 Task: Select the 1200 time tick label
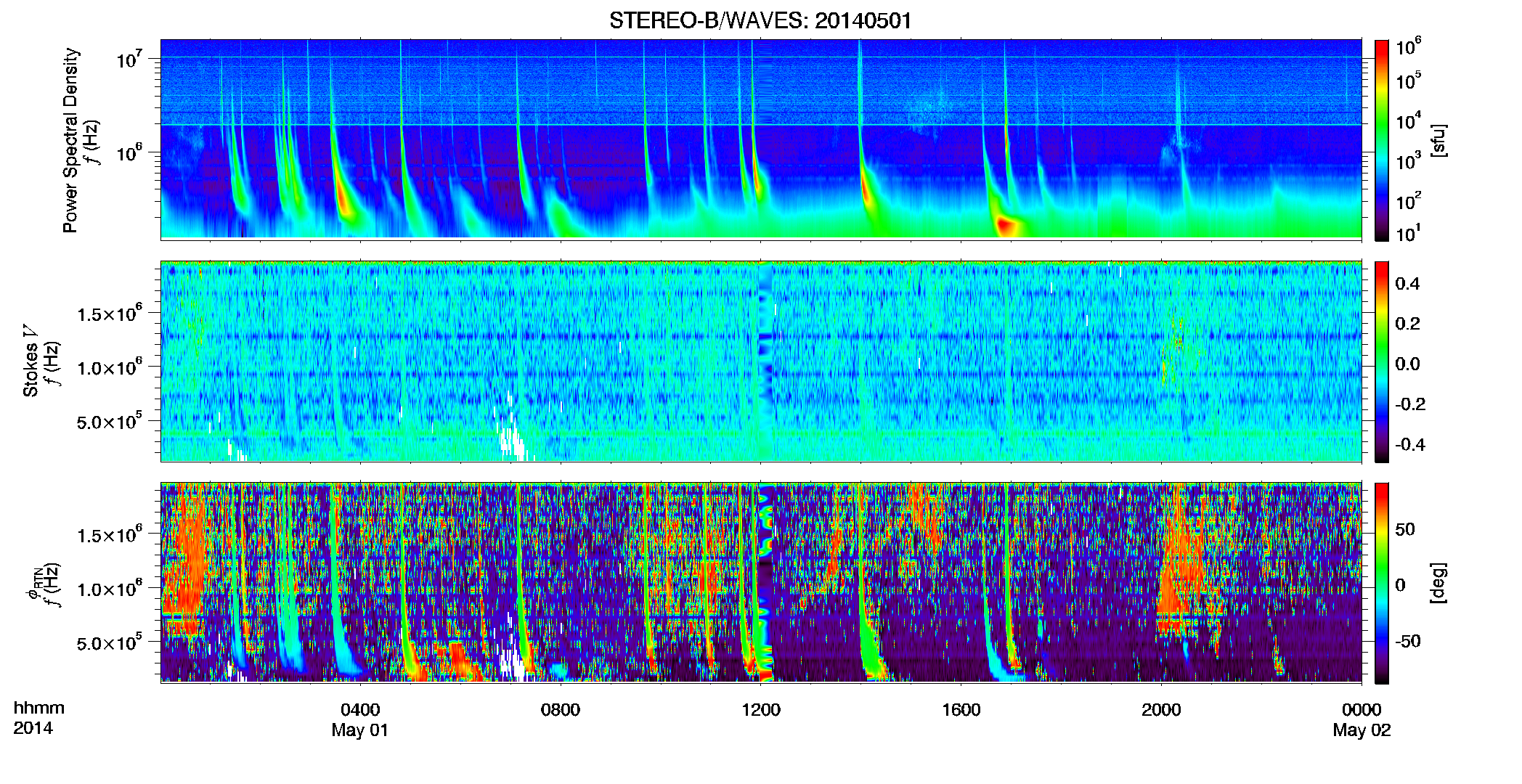pyautogui.click(x=761, y=709)
